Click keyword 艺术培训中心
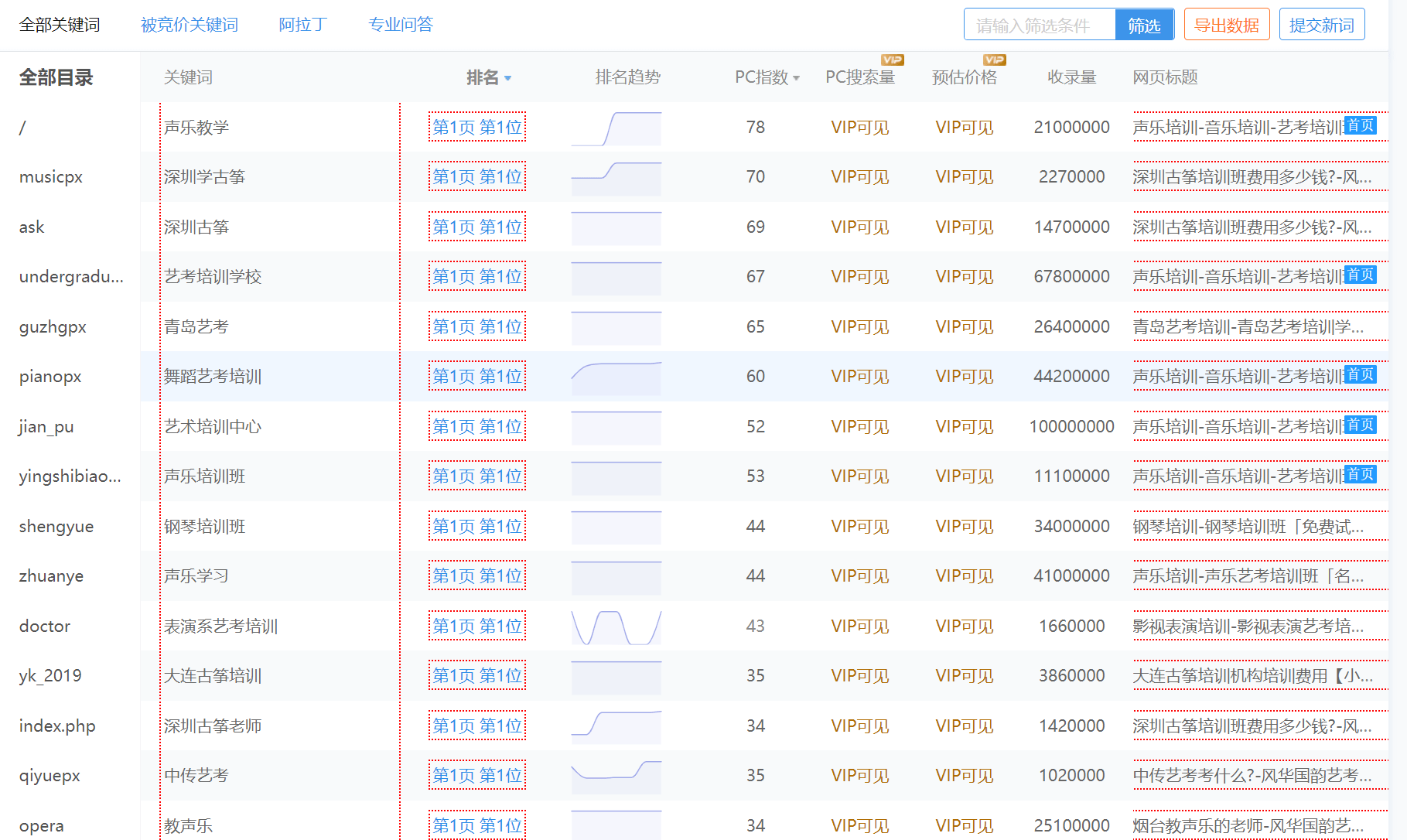 coord(213,427)
